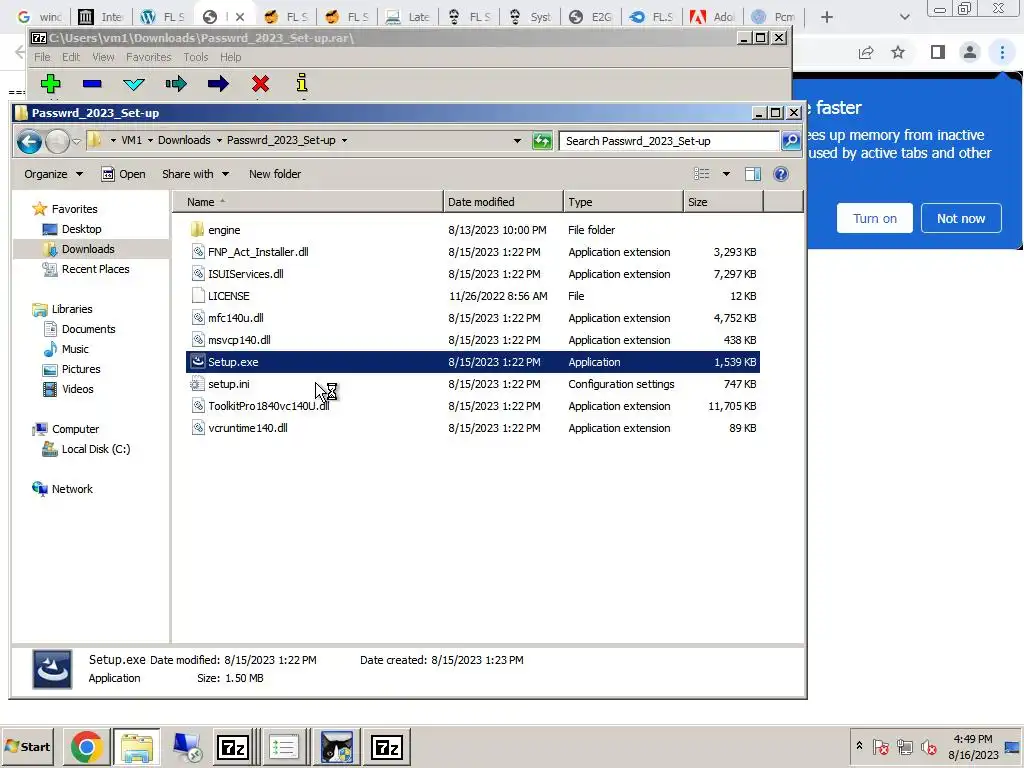Open the Share with dropdown
This screenshot has height=768, width=1024.
195,174
